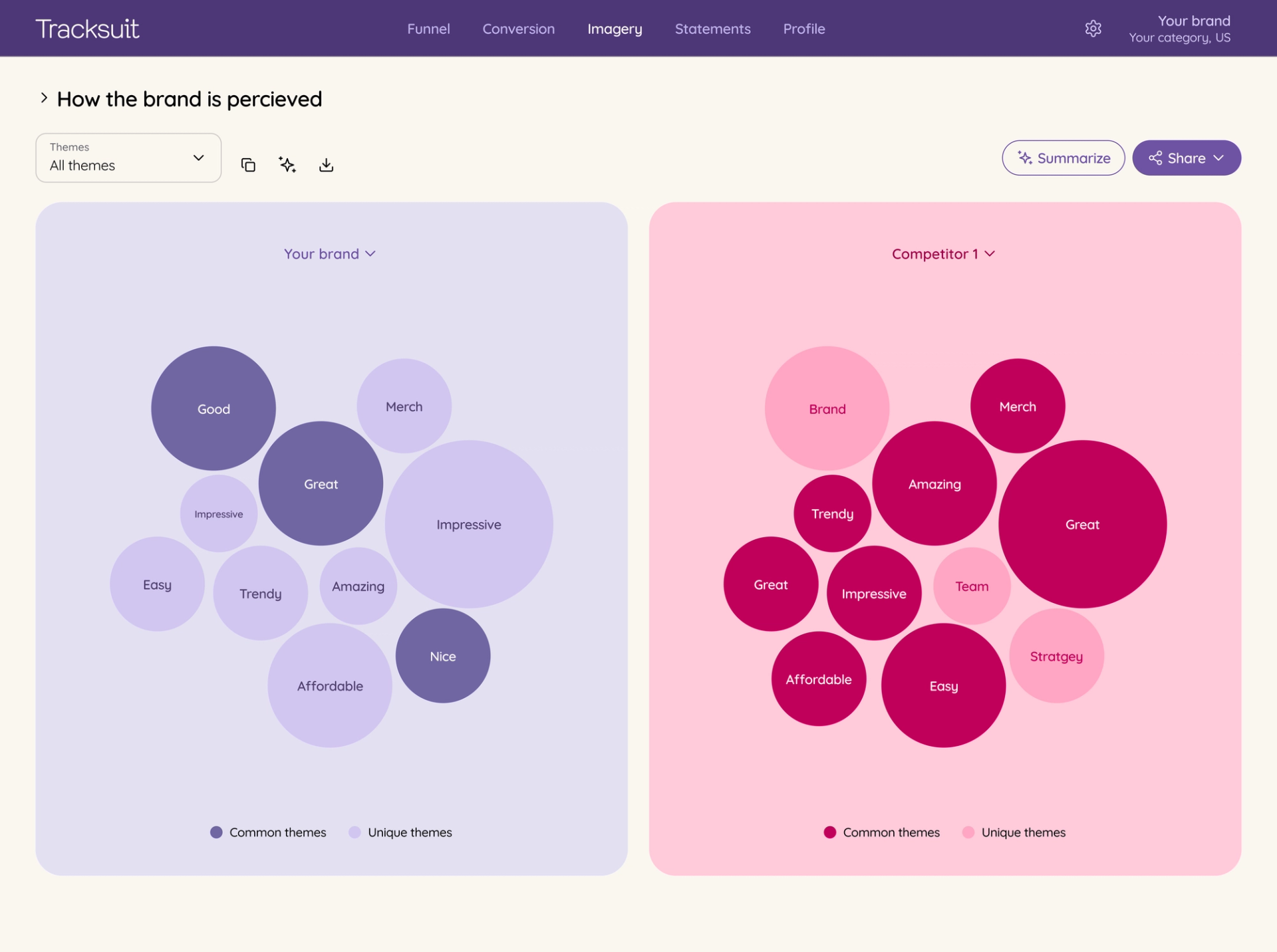Viewport: 1277px width, 952px height.
Task: Click the Share button
Action: click(1187, 158)
